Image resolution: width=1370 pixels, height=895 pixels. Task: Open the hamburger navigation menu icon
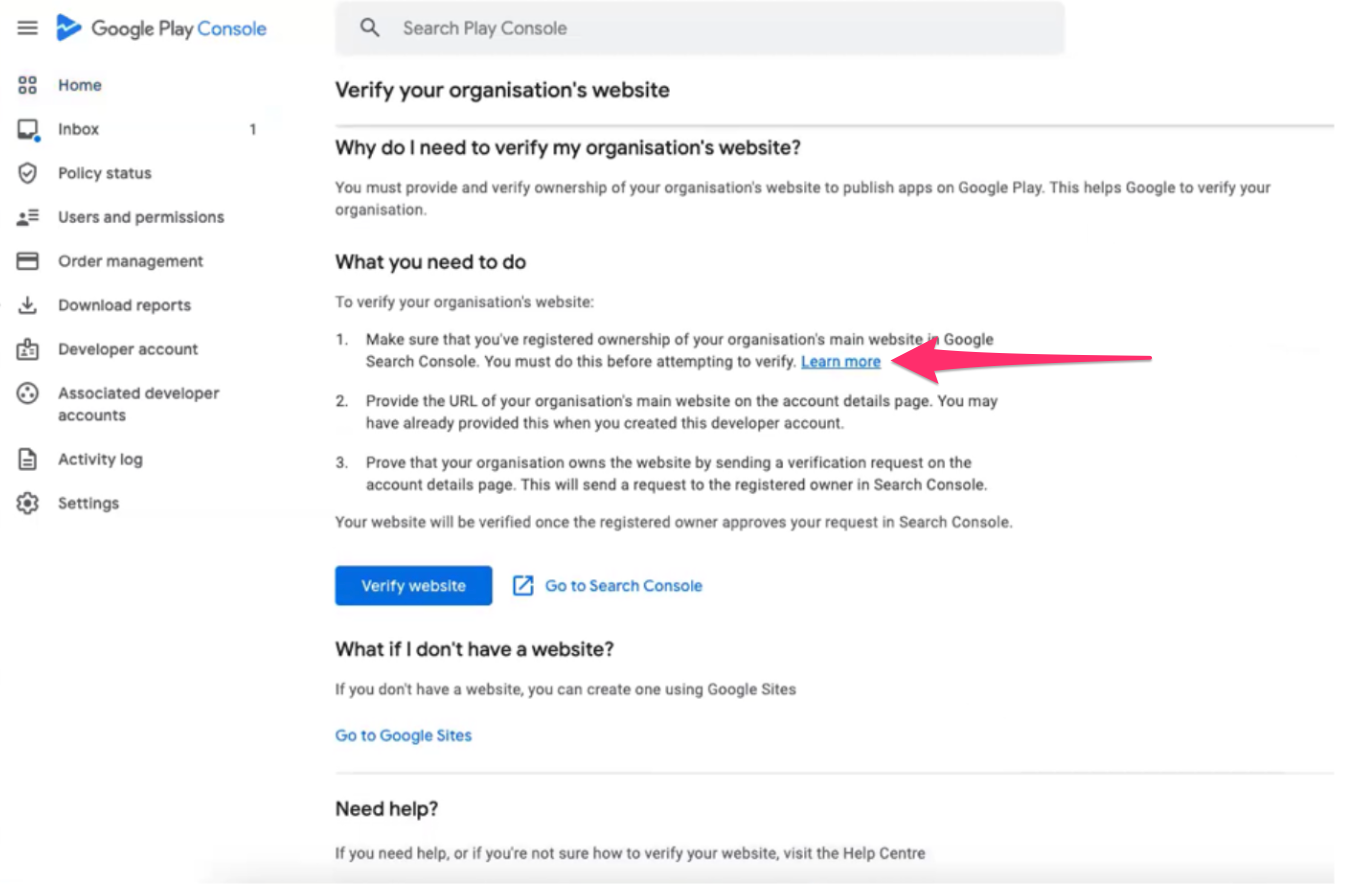(28, 28)
